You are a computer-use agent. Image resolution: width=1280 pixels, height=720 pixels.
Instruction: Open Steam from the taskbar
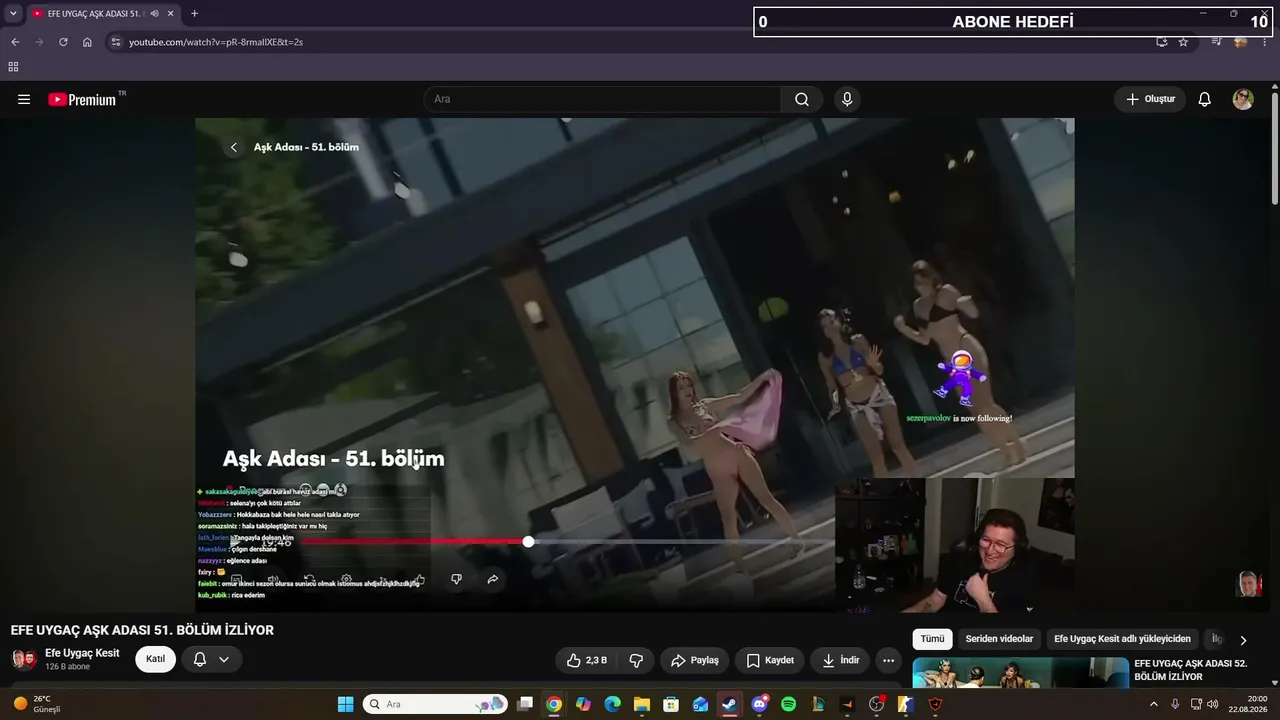click(730, 704)
